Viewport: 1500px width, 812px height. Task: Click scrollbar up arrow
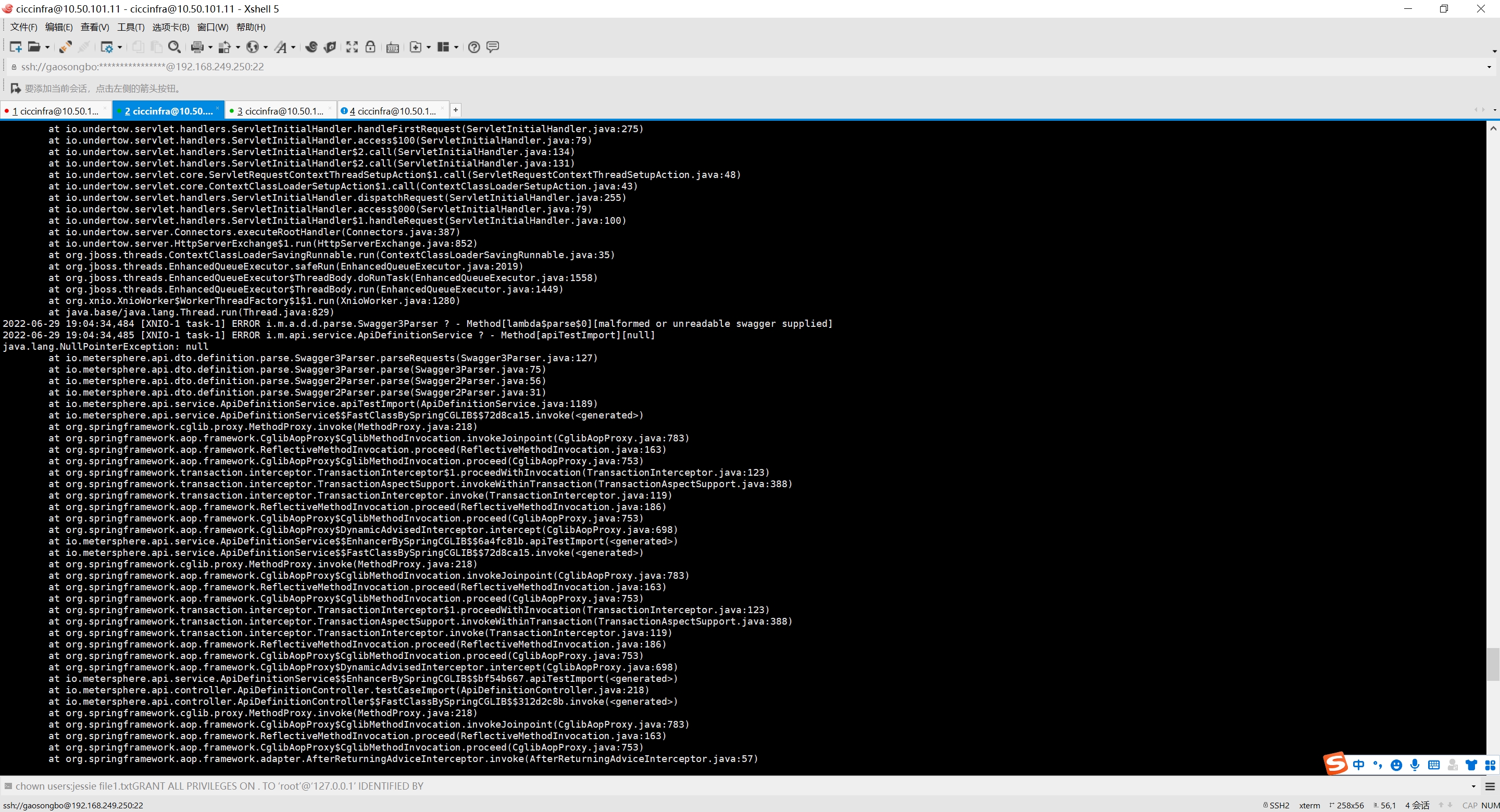tap(1493, 128)
